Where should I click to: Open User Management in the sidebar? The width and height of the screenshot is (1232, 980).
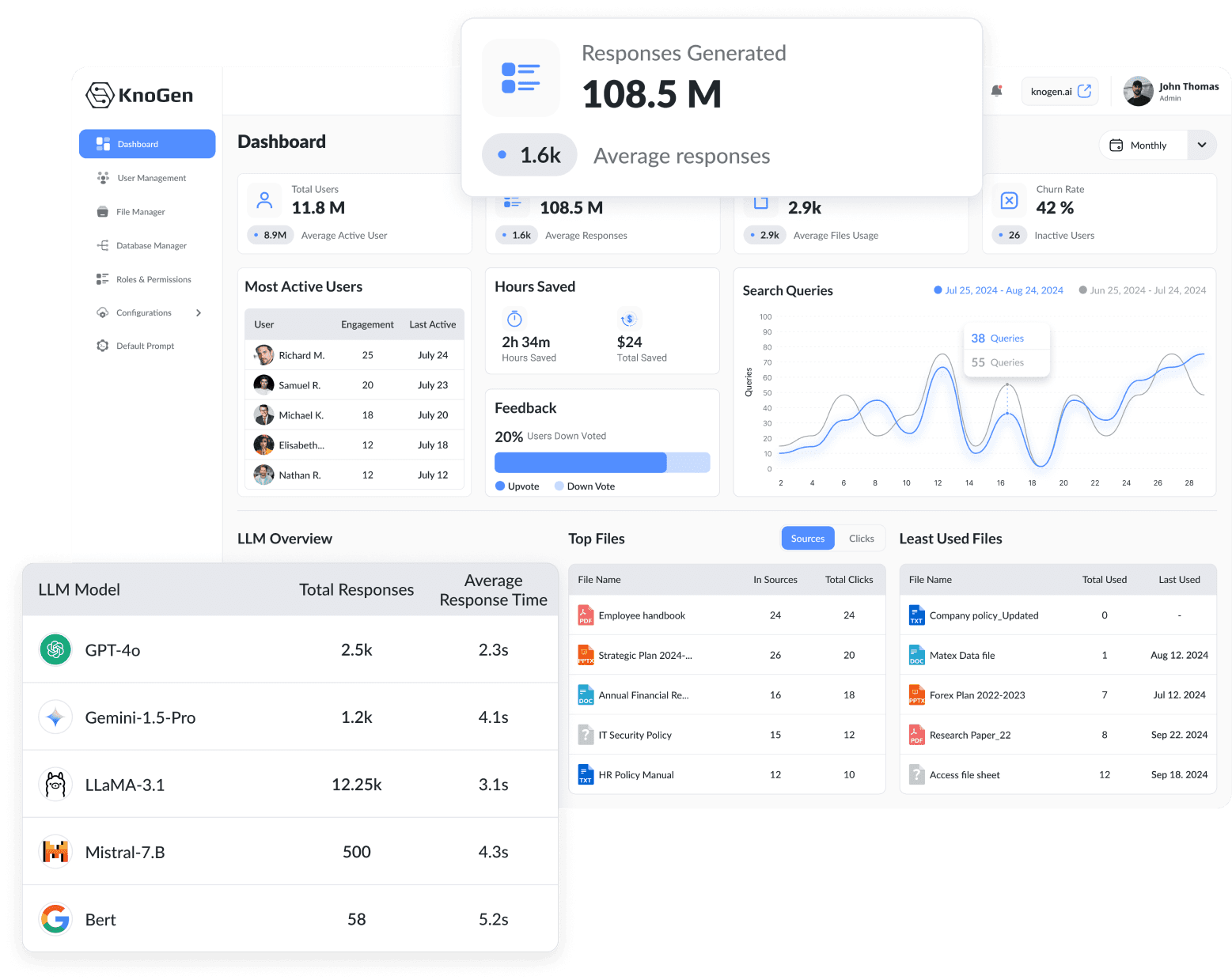(151, 178)
